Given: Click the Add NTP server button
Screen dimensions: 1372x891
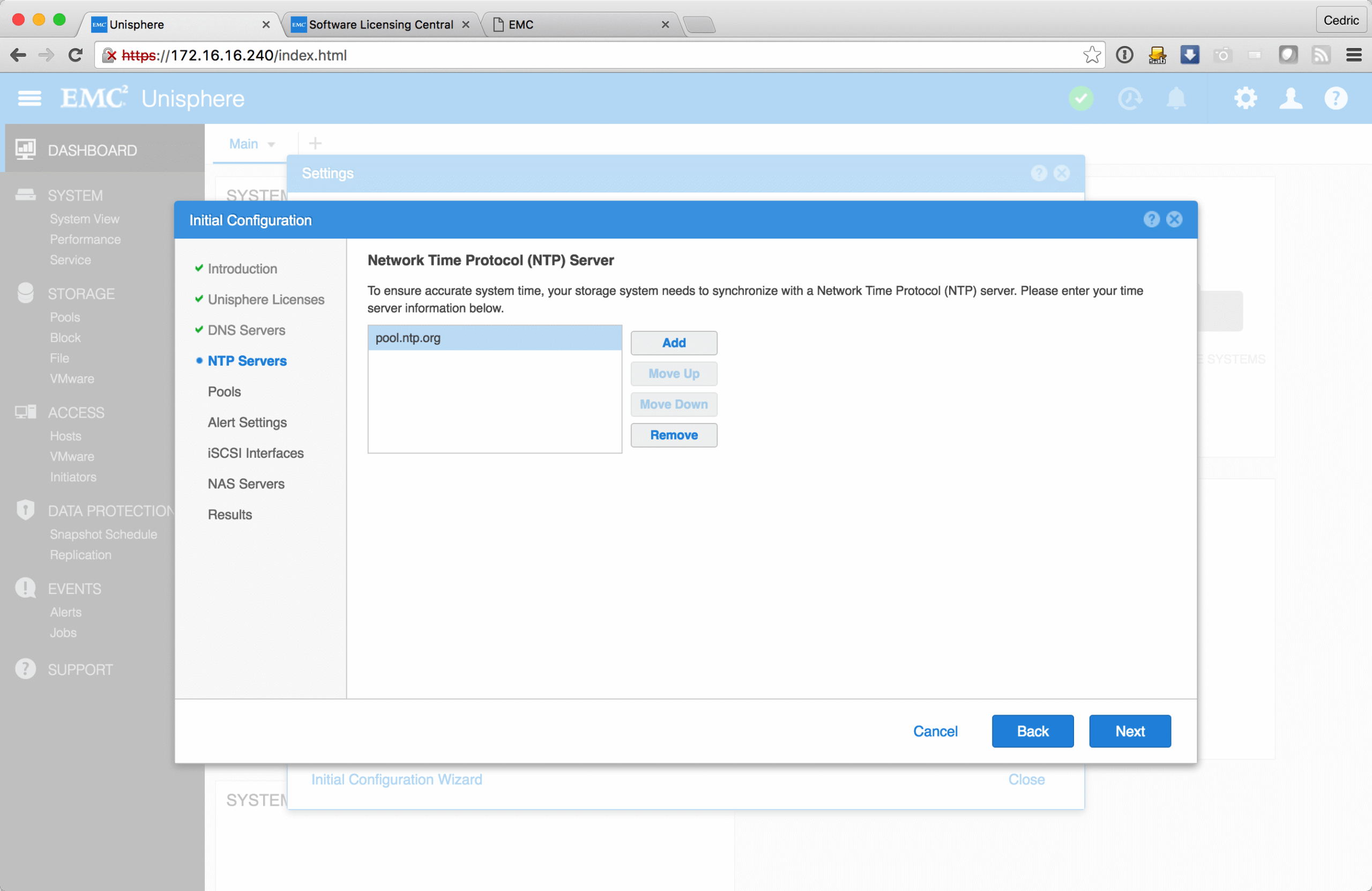Looking at the screenshot, I should click(673, 343).
